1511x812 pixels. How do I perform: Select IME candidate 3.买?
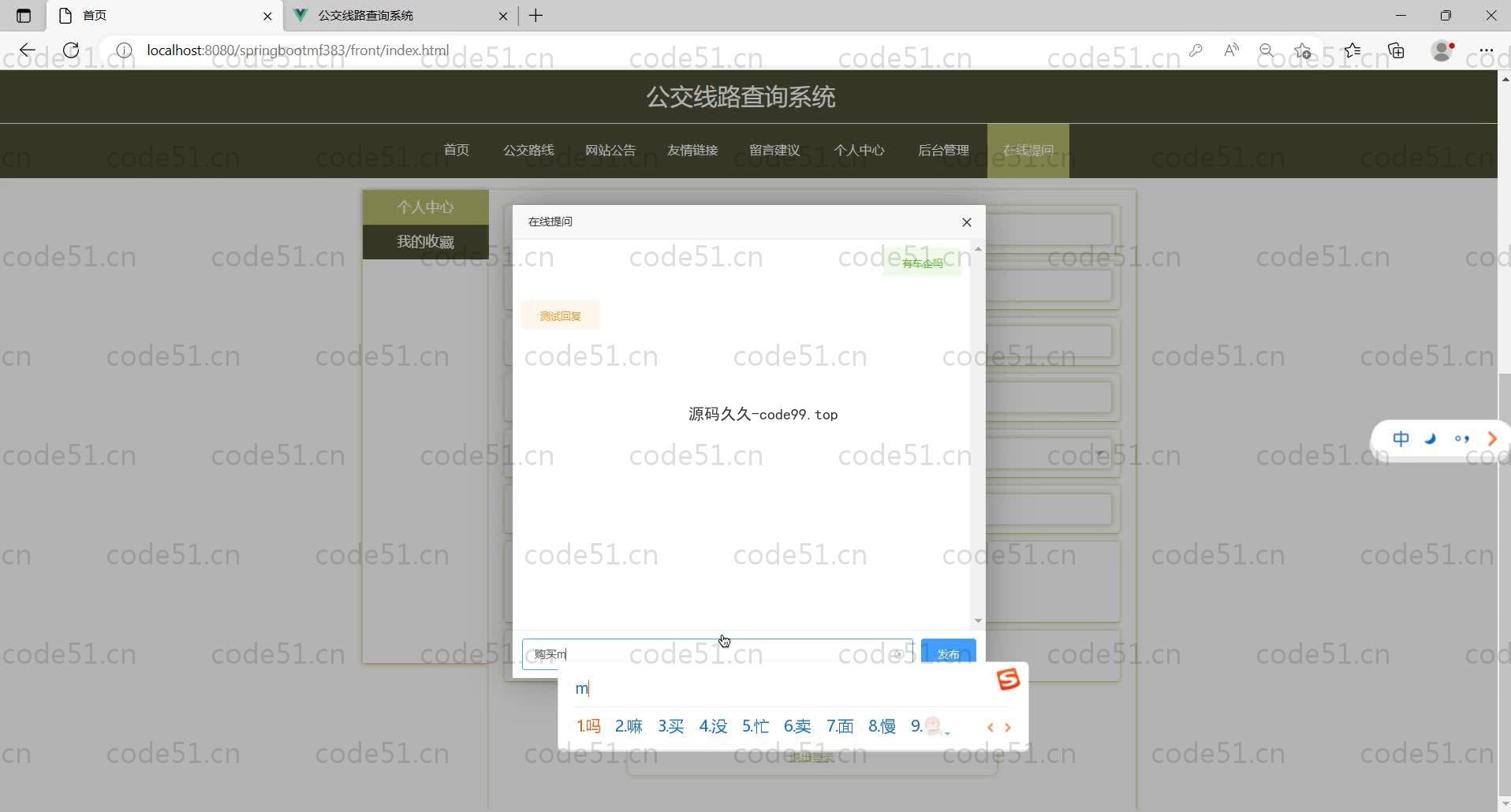tap(671, 726)
